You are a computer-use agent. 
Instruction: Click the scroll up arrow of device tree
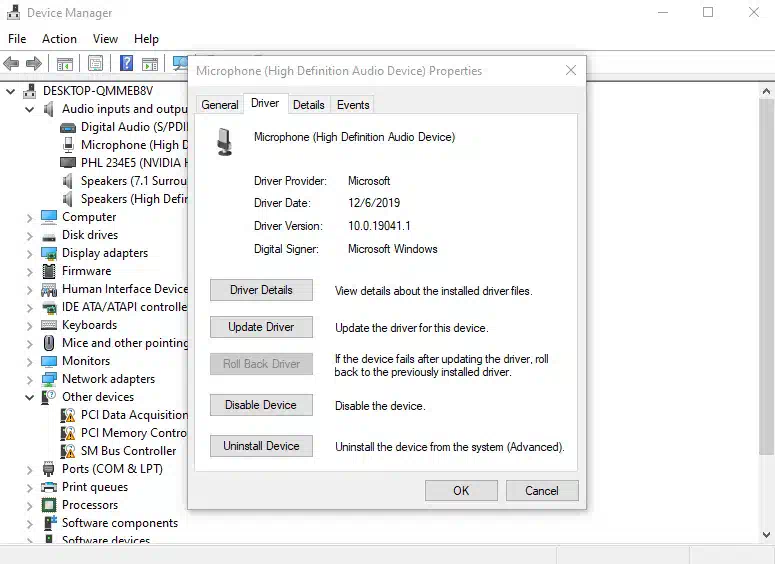766,91
